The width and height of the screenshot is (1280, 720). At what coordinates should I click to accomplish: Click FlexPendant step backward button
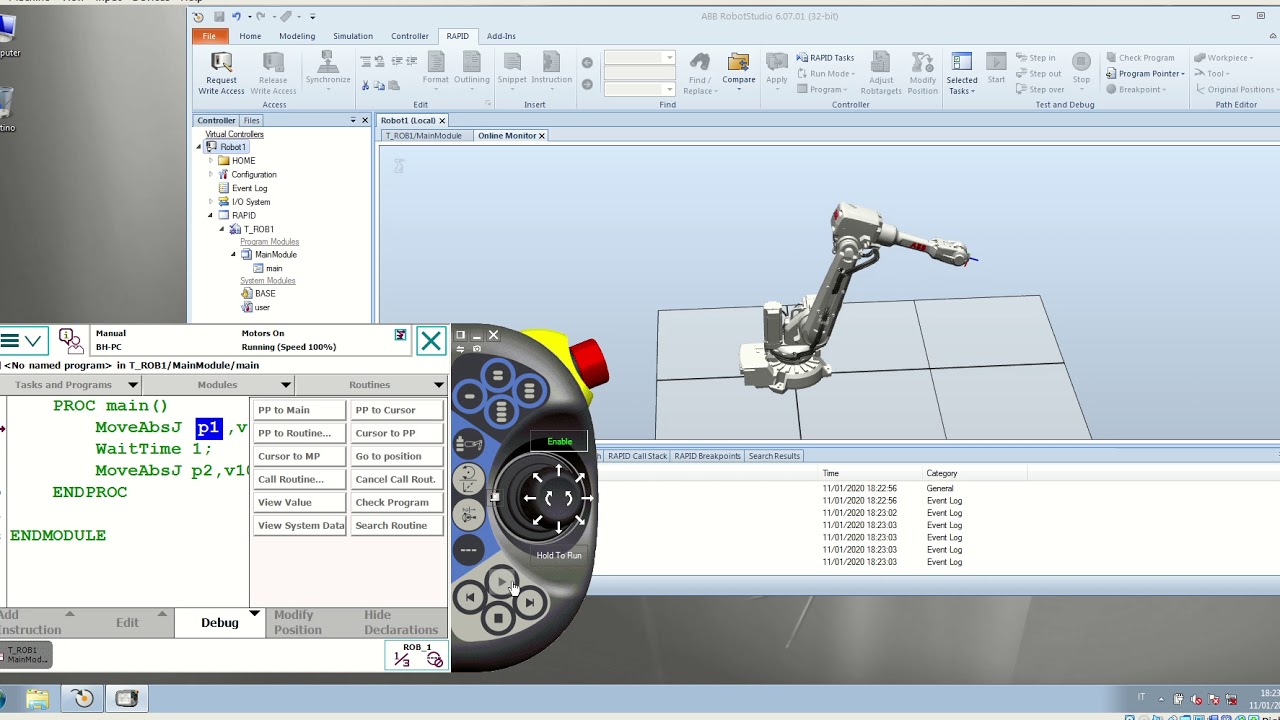(470, 597)
